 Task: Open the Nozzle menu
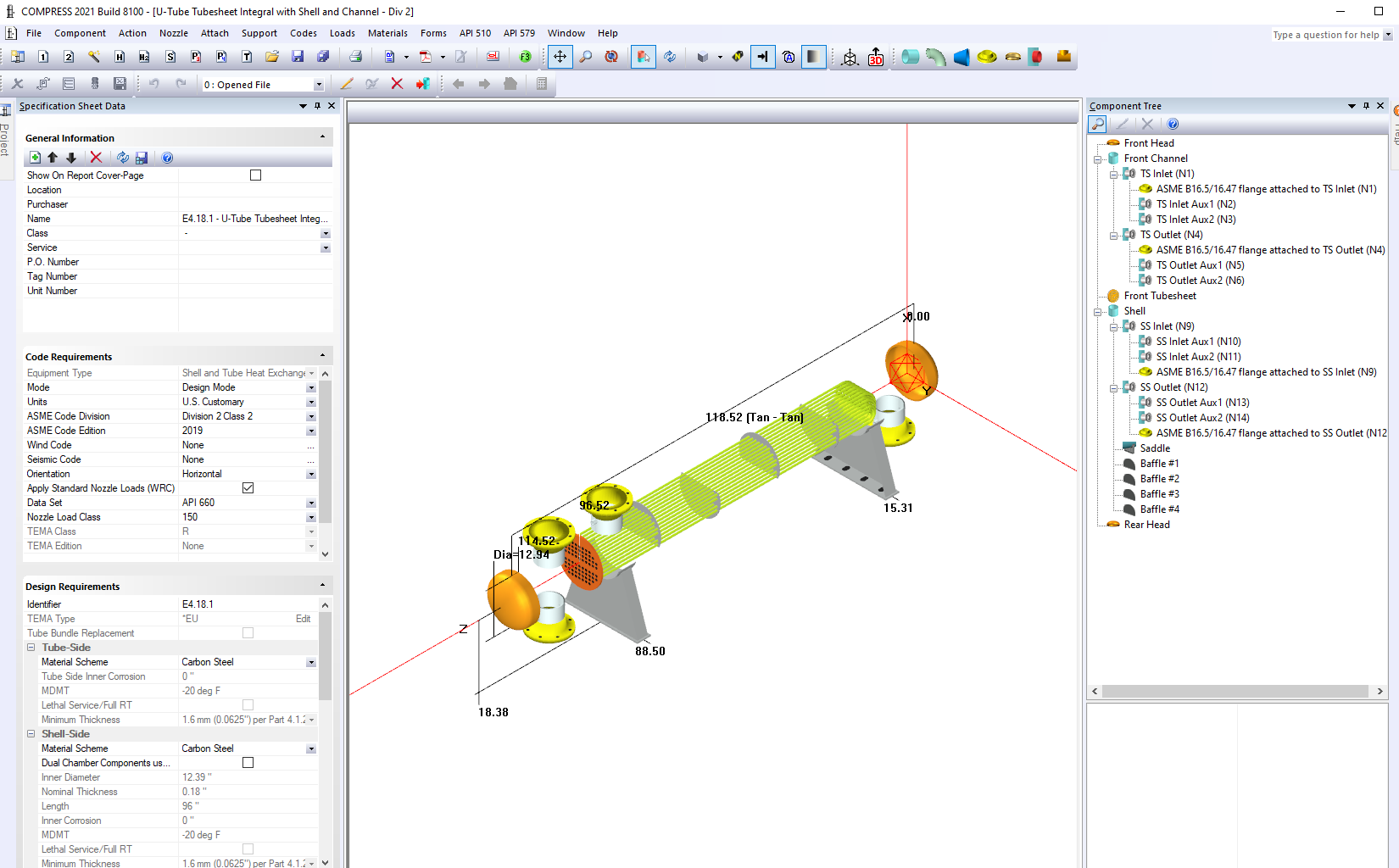[x=174, y=33]
